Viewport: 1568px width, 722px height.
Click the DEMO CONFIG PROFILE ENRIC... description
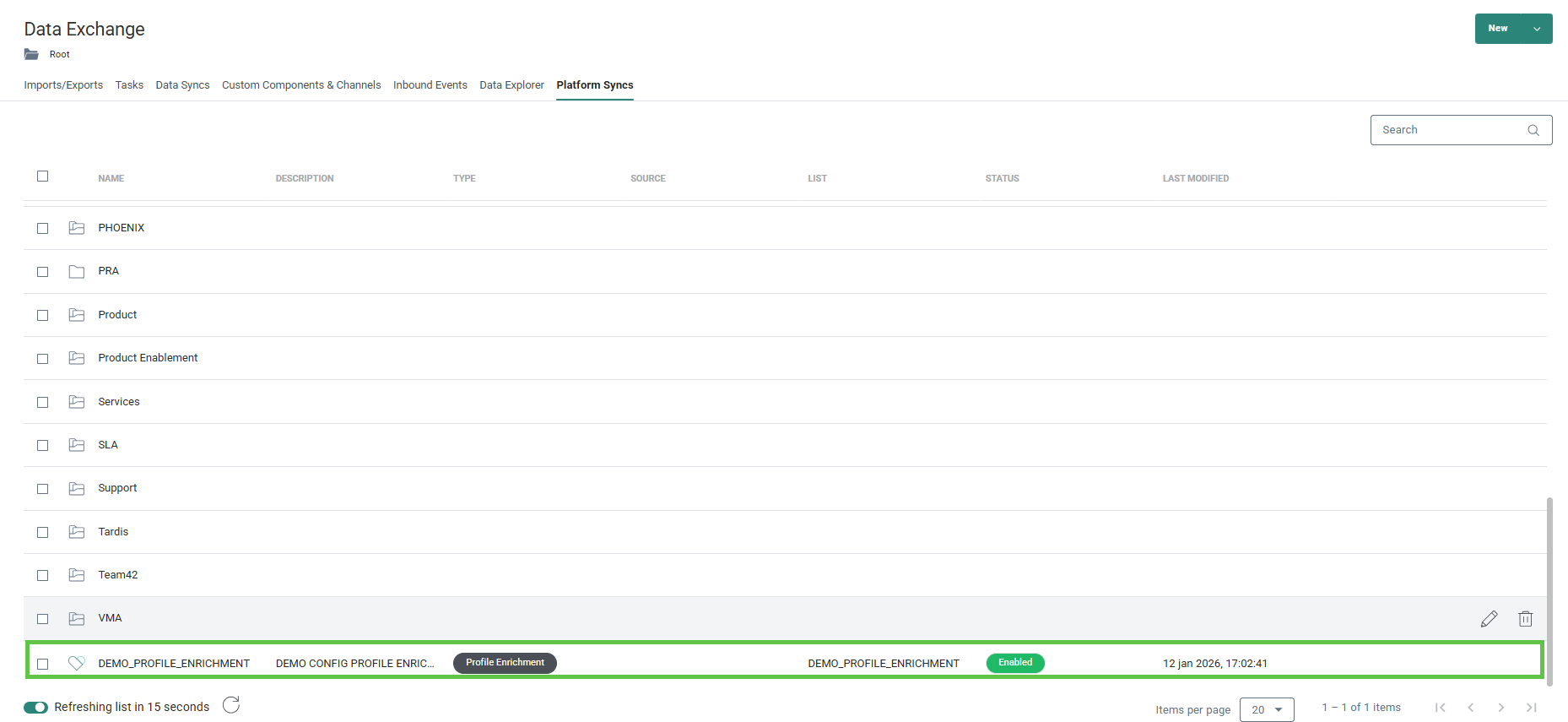tap(354, 664)
